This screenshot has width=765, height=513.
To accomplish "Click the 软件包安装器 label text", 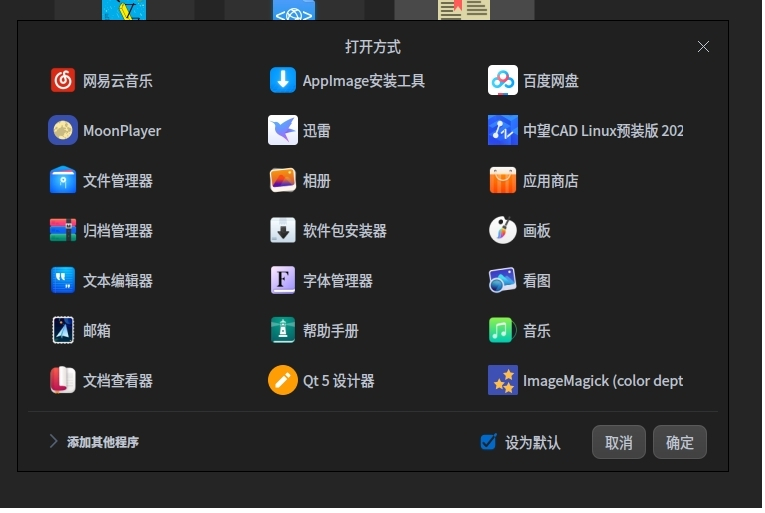I will point(345,231).
